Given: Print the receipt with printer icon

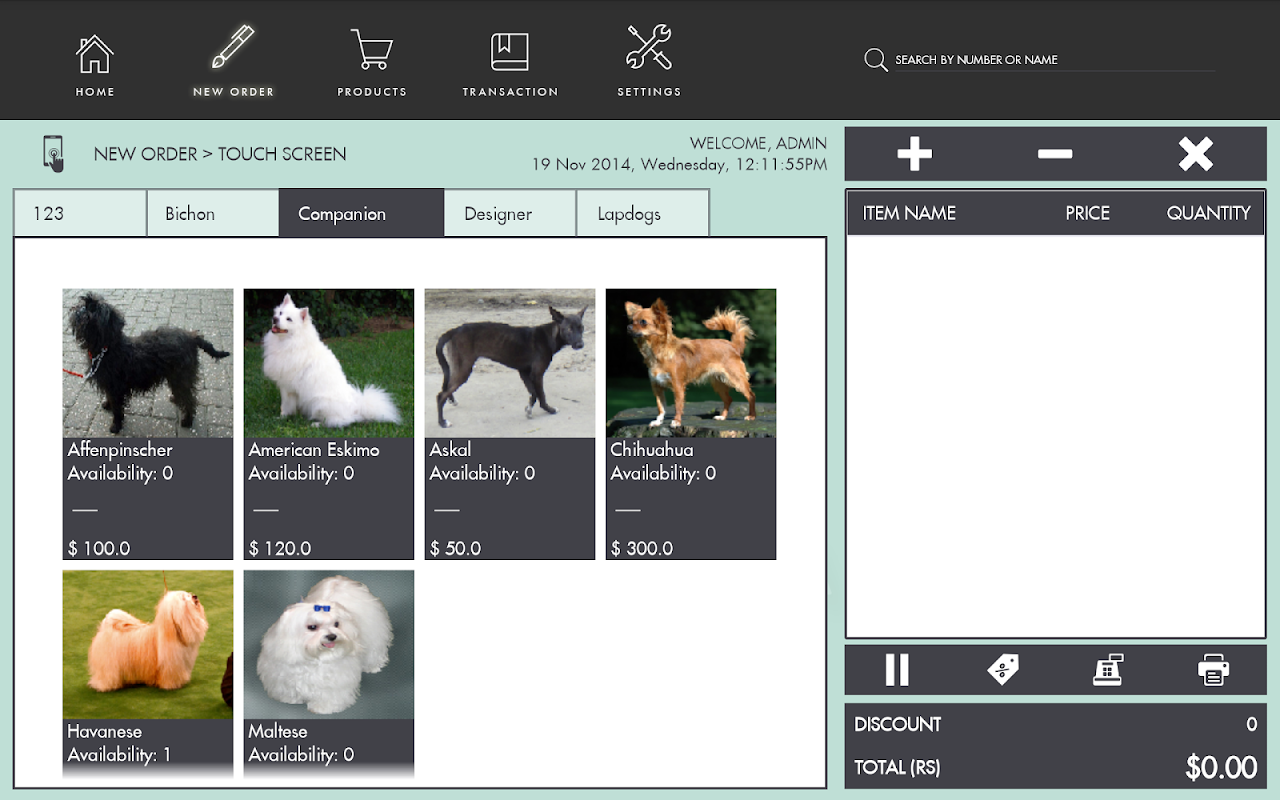Looking at the screenshot, I should (x=1213, y=670).
